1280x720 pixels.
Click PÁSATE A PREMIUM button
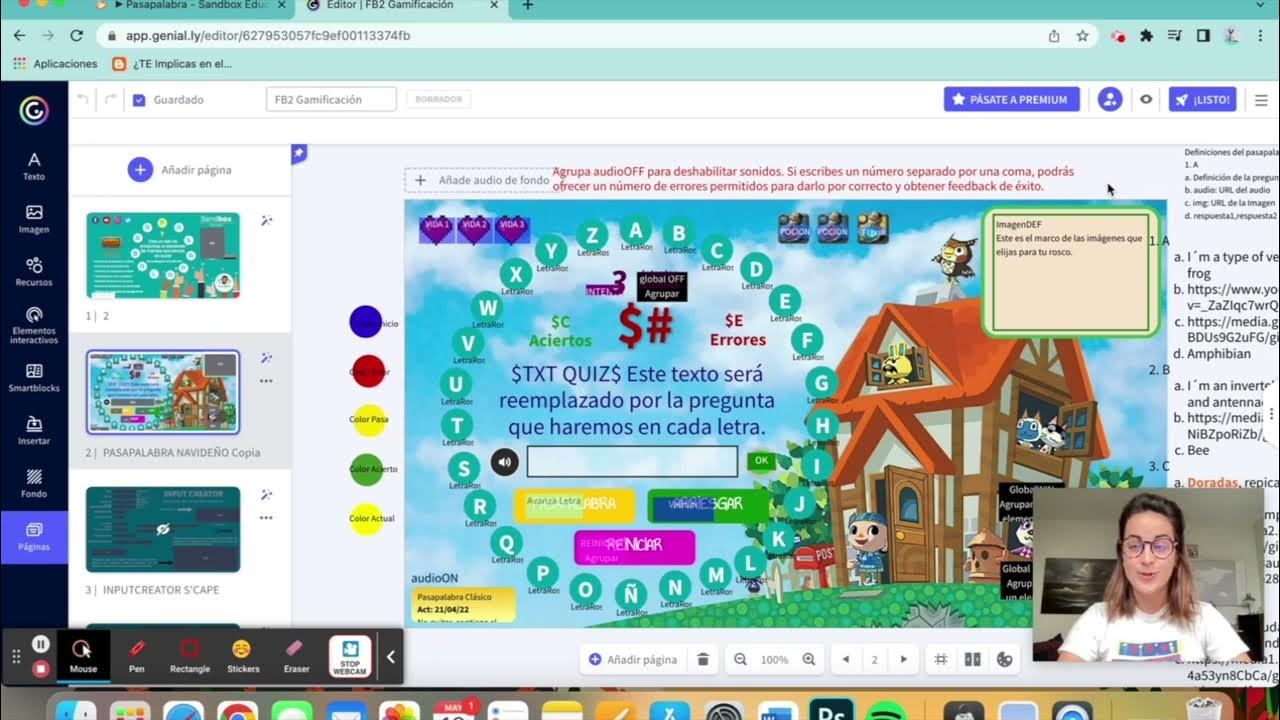pos(1012,99)
